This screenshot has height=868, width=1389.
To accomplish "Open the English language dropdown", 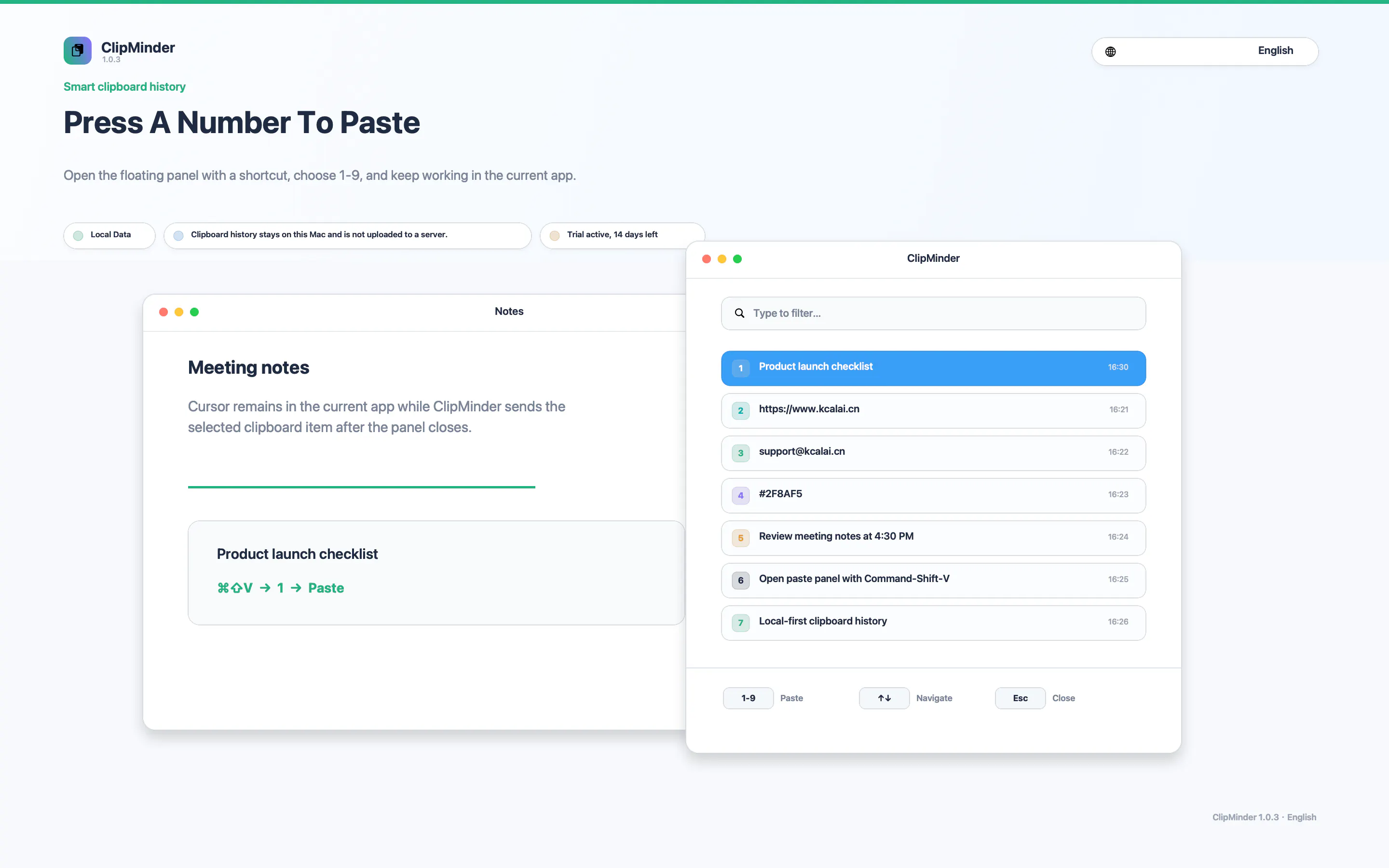I will (1205, 51).
